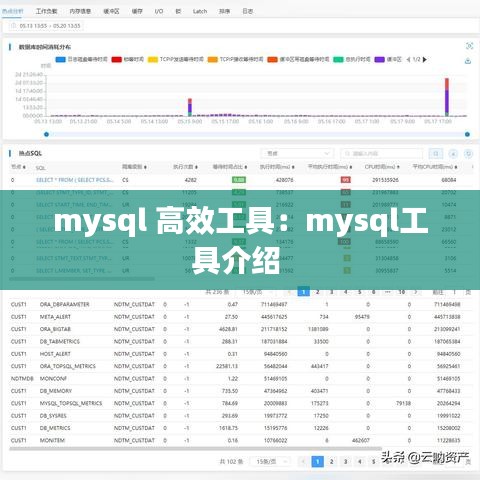
Task: Toggle the green legend series
Action: (352, 59)
